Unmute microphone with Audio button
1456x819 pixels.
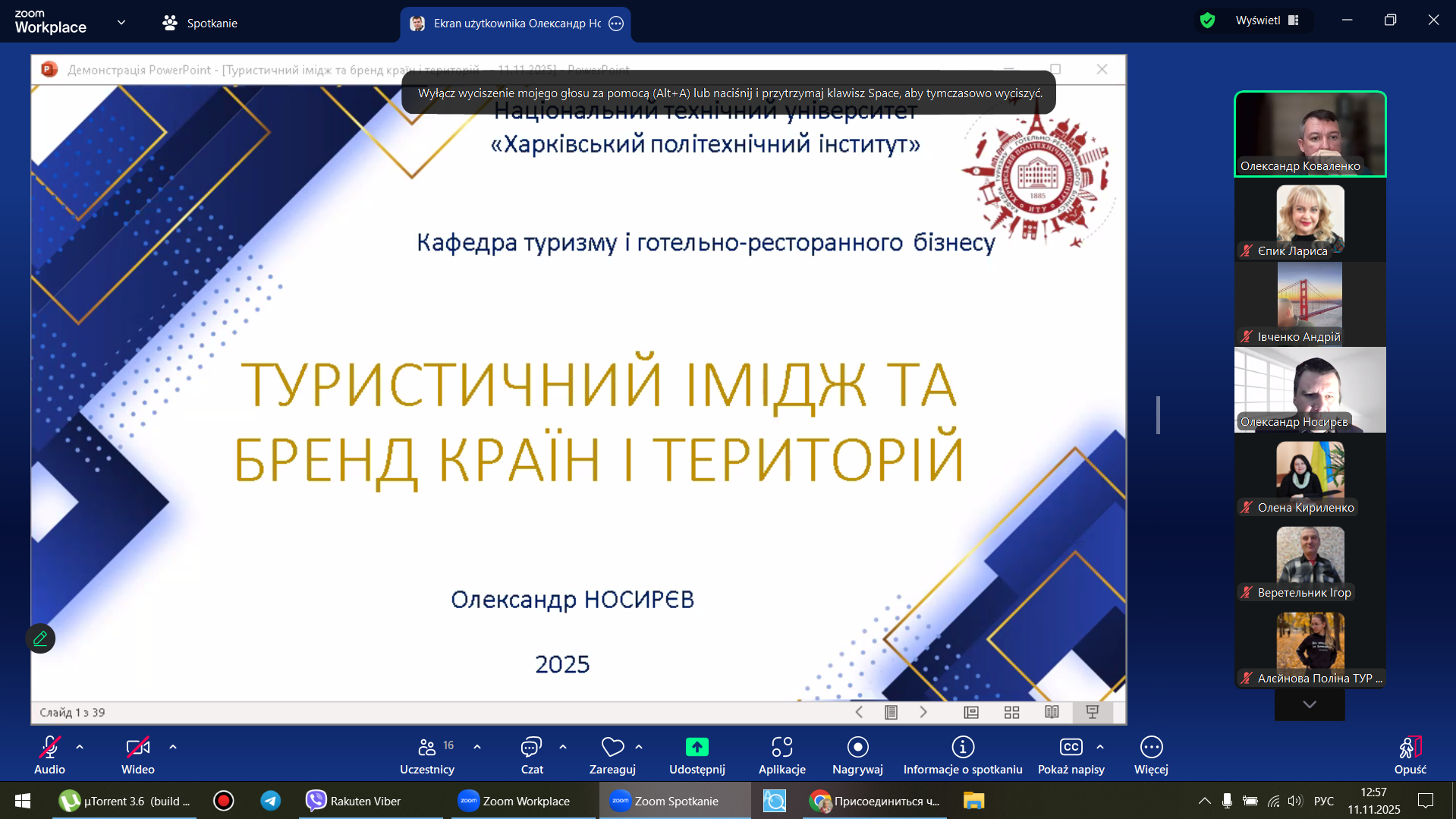(x=49, y=754)
